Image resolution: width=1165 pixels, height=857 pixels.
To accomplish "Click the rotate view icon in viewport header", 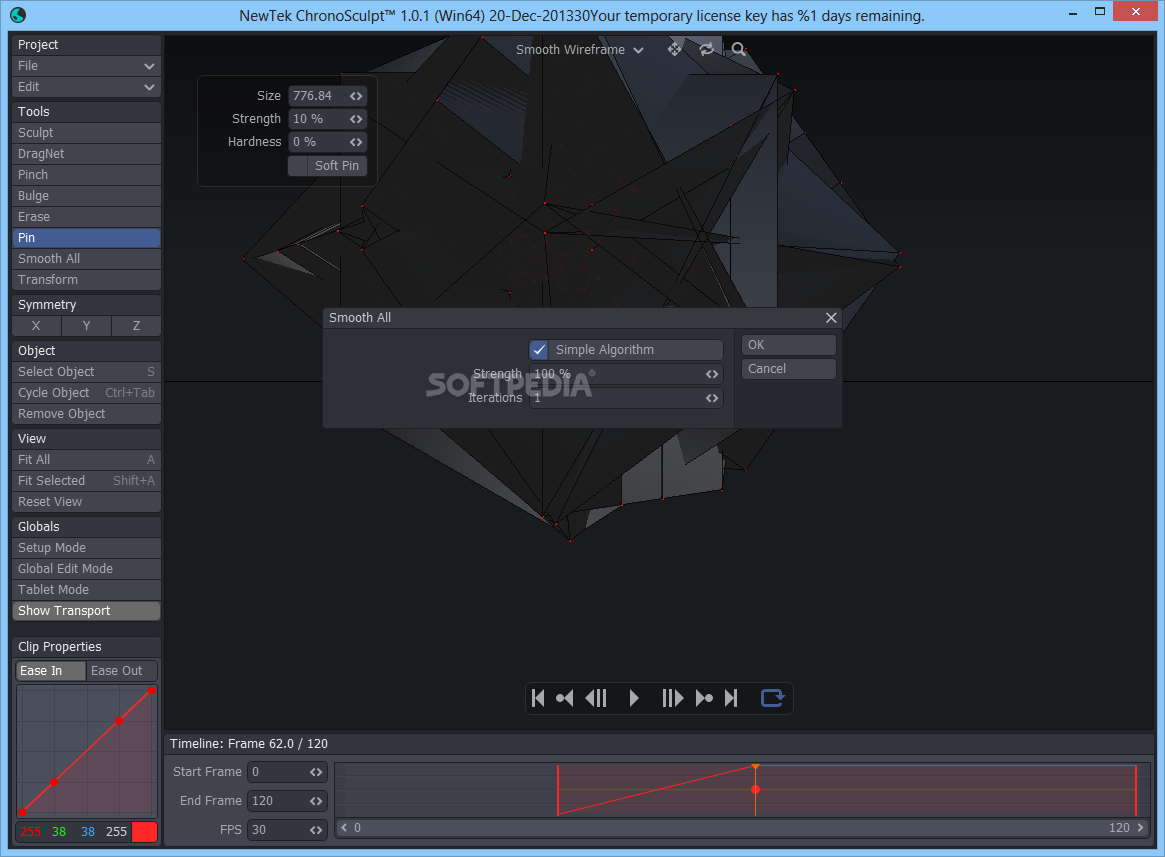I will pyautogui.click(x=707, y=49).
